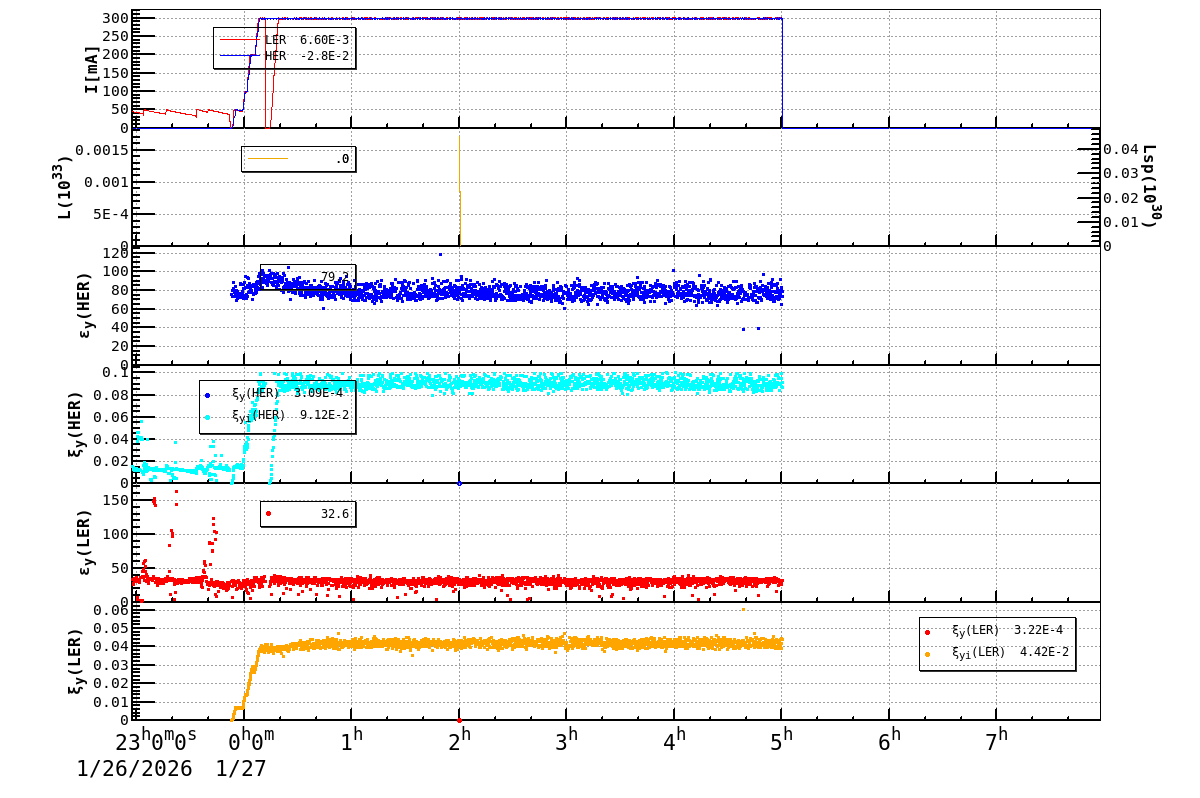
Task: Click the orange ξyi(LER) legend dot
Action: [x=928, y=653]
